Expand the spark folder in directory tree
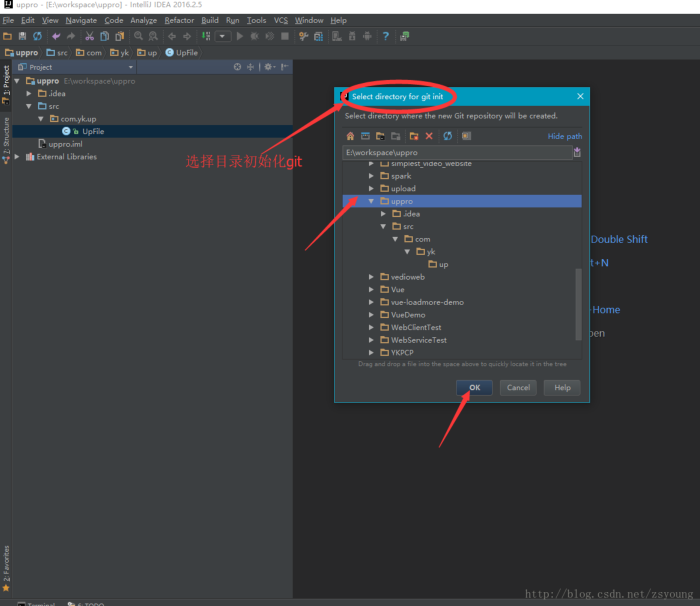Image resolution: width=700 pixels, height=606 pixels. click(x=372, y=176)
